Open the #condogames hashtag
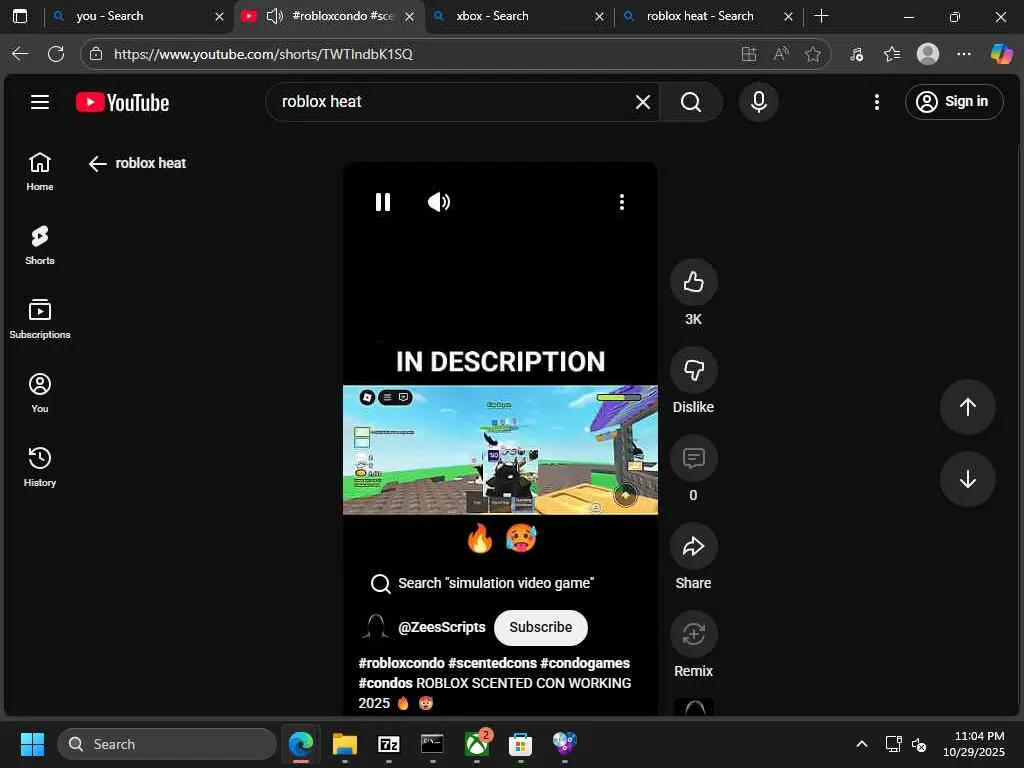The height and width of the screenshot is (768, 1024). 584,663
